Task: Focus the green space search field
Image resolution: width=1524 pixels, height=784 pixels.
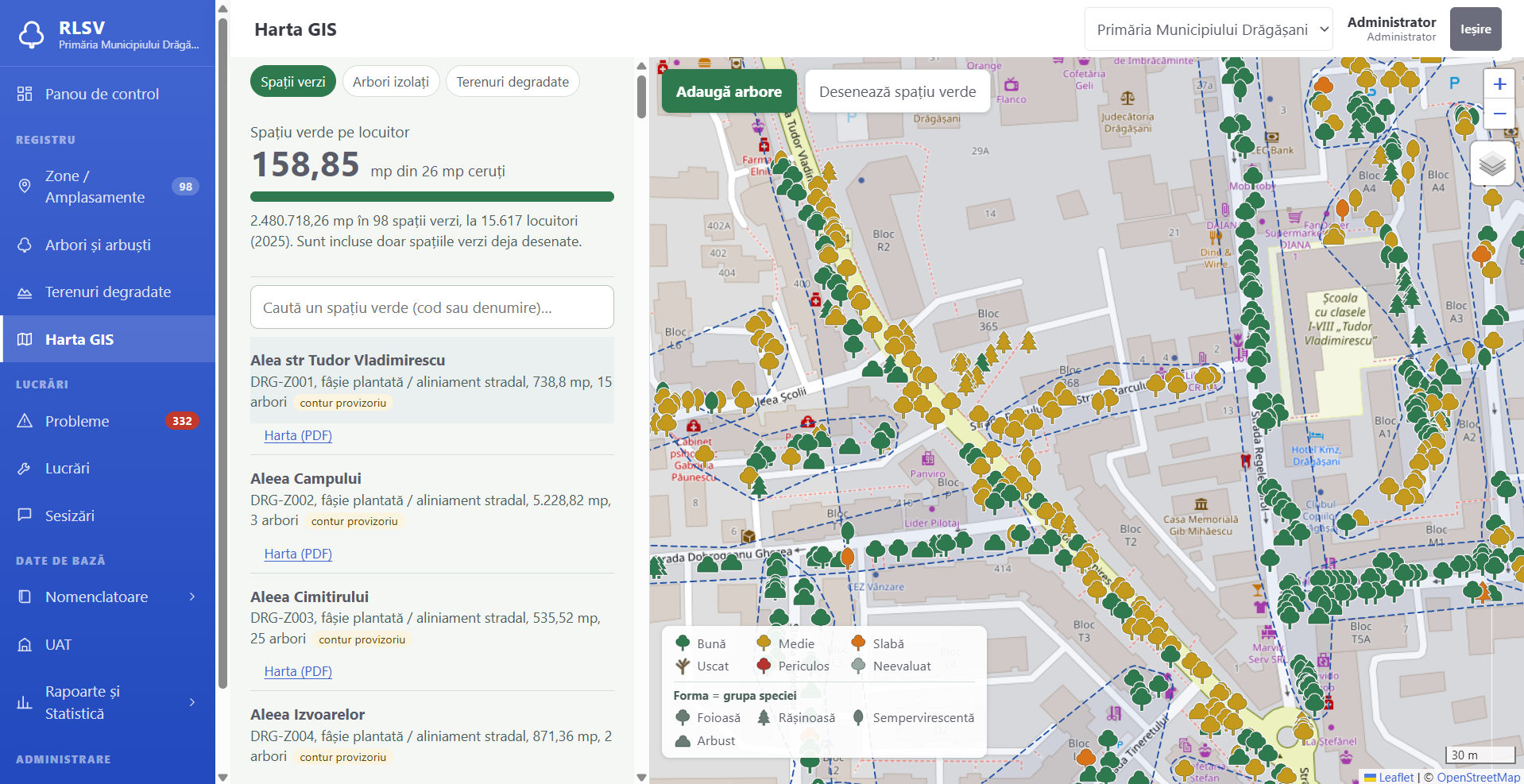Action: coord(432,307)
